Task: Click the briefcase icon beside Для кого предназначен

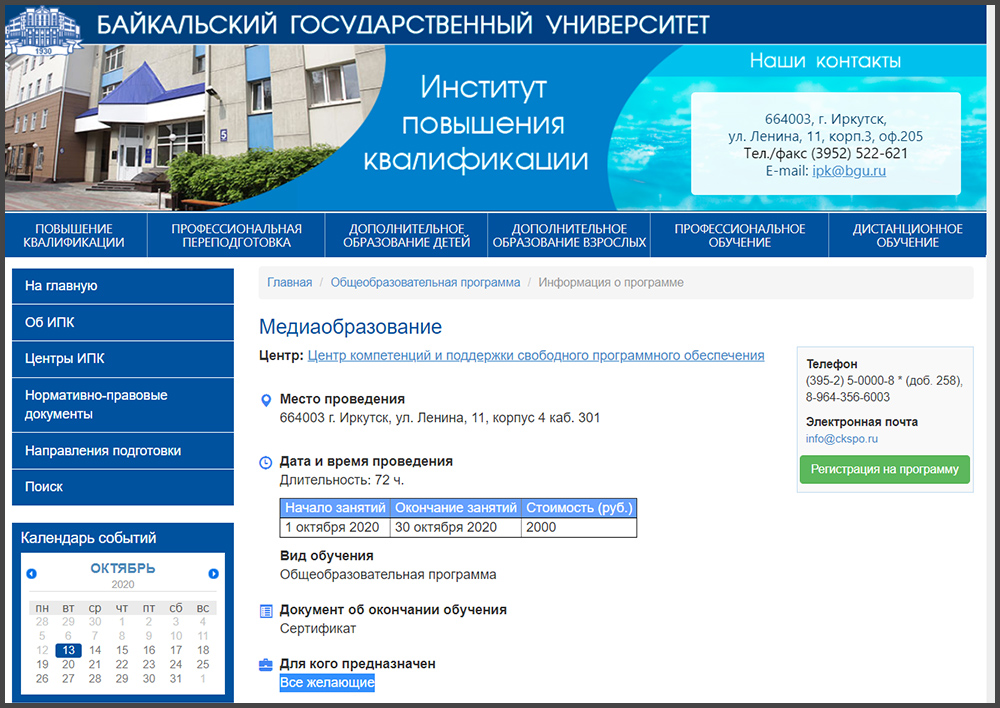Action: pyautogui.click(x=266, y=665)
